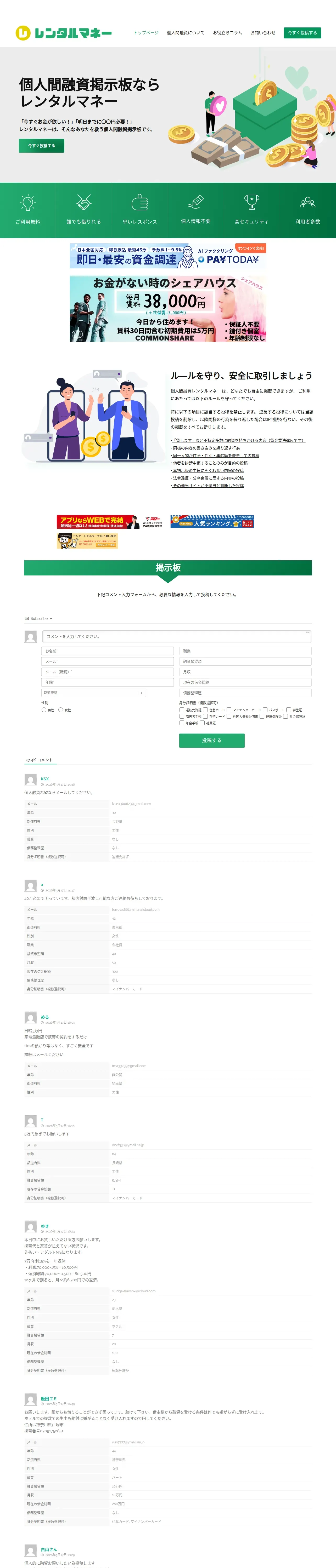Screen dimensions: 336x1568
Task: Click the 早いレスポンス thumbs-up icon
Action: [140, 202]
